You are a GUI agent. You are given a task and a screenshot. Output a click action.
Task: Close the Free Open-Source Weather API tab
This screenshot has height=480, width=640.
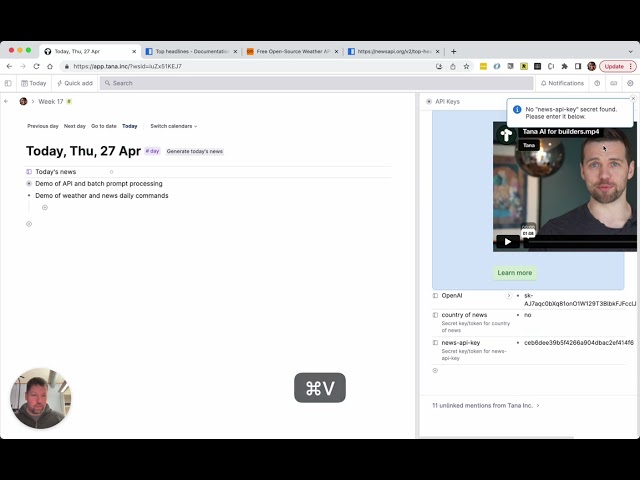(x=336, y=51)
